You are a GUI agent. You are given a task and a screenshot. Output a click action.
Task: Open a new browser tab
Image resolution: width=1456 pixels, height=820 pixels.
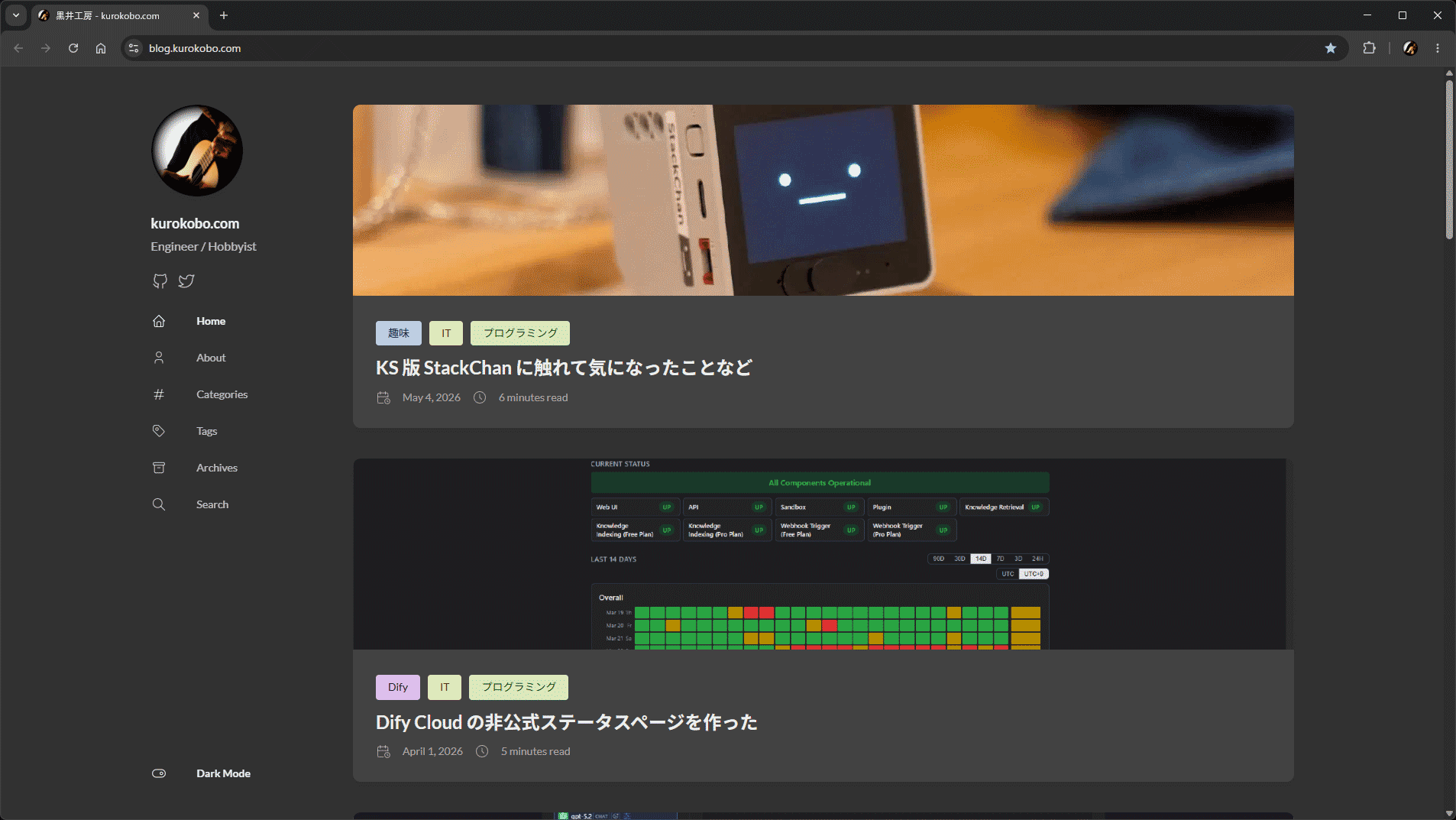click(x=224, y=15)
